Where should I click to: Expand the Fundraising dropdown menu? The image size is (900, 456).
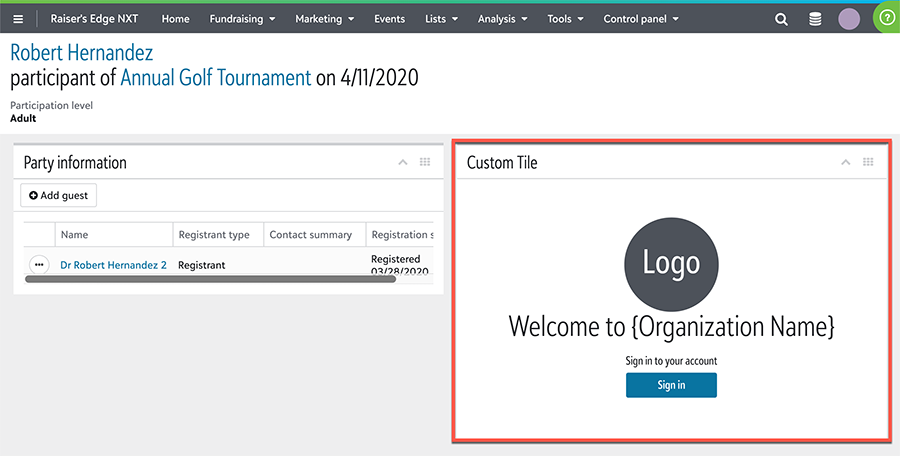point(242,19)
